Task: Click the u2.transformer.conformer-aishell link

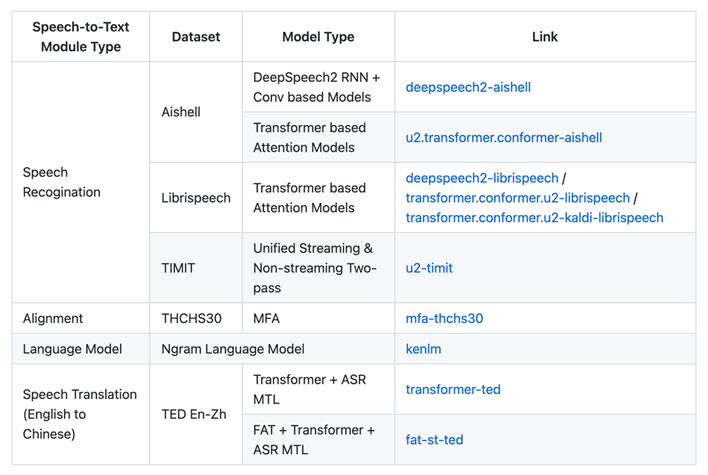Action: coord(503,137)
